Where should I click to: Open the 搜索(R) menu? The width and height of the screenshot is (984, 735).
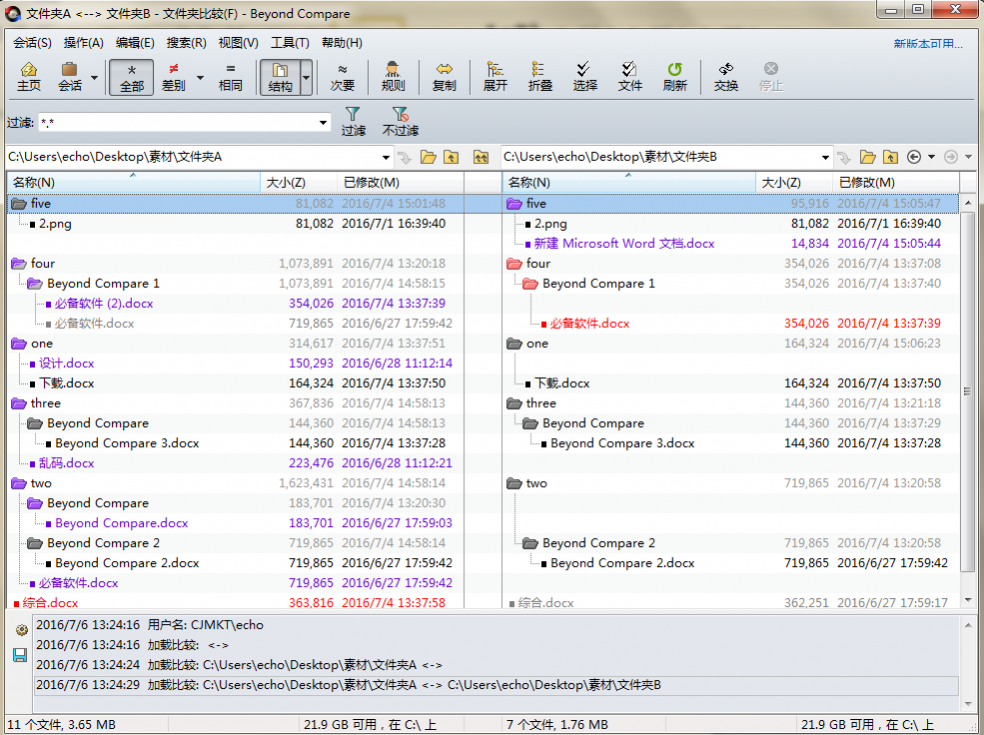(186, 43)
